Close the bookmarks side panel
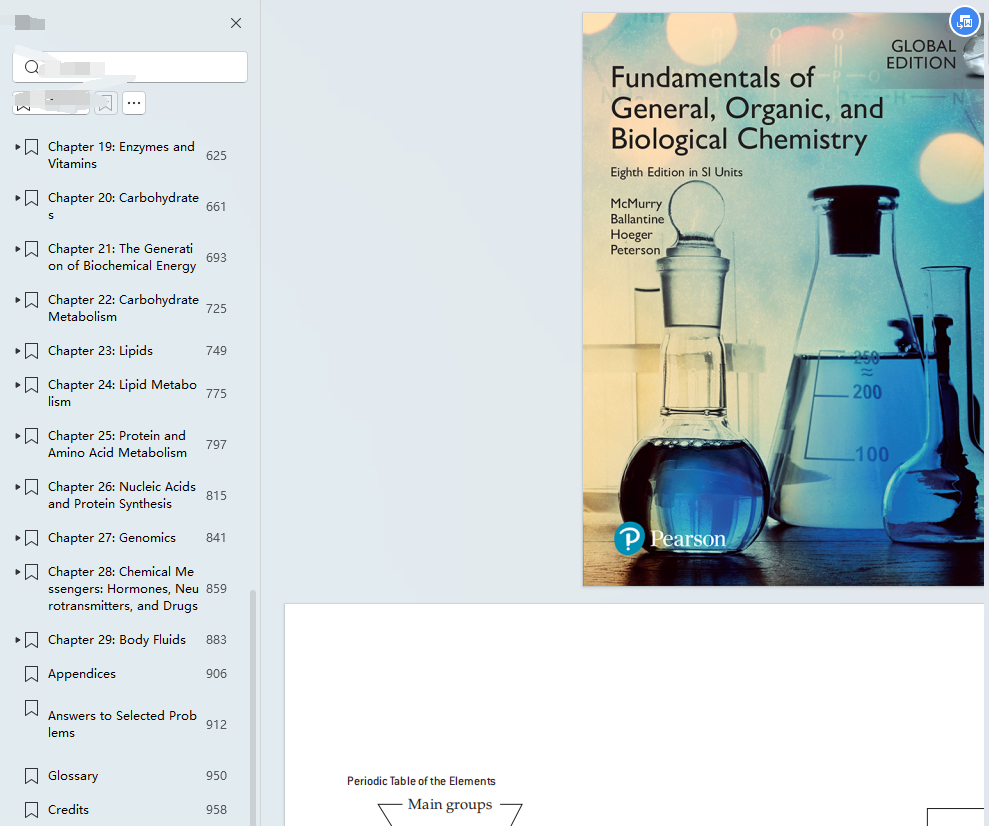The height and width of the screenshot is (826, 989). pos(236,23)
